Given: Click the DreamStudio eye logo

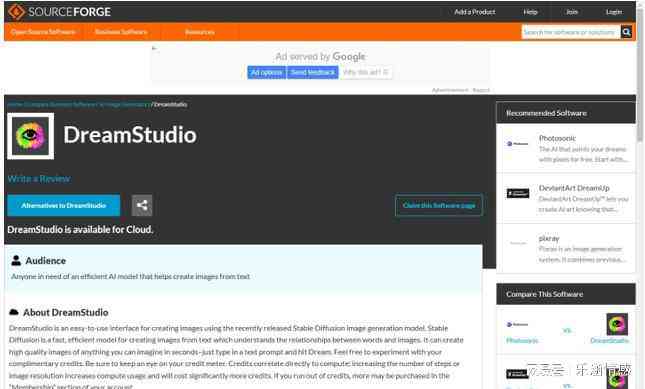Looking at the screenshot, I should click(x=30, y=136).
